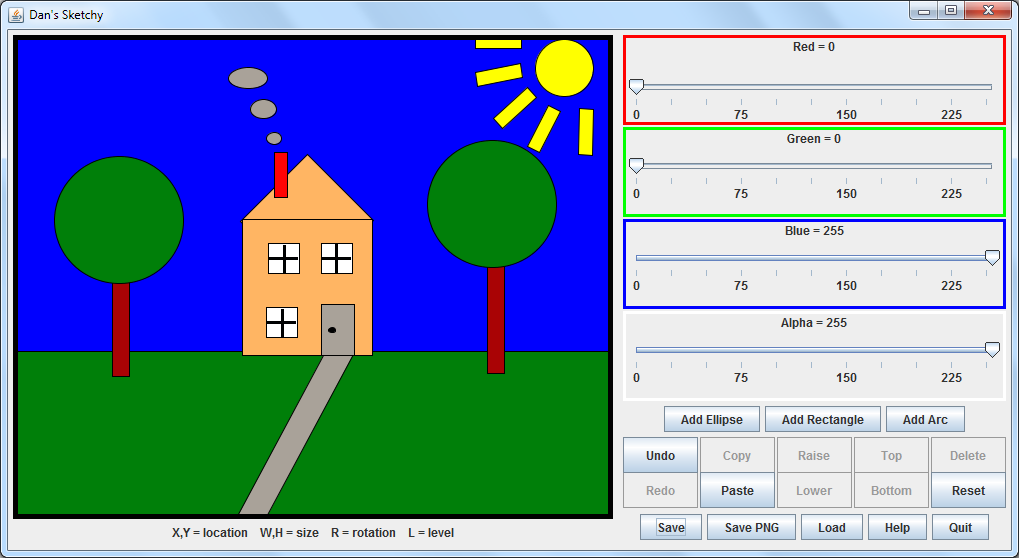Click the 'Green = 0' label

coord(814,138)
